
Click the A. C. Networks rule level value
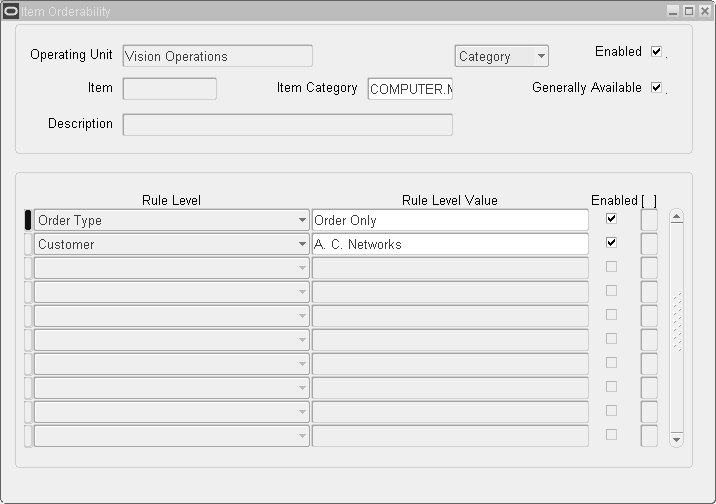(x=450, y=244)
